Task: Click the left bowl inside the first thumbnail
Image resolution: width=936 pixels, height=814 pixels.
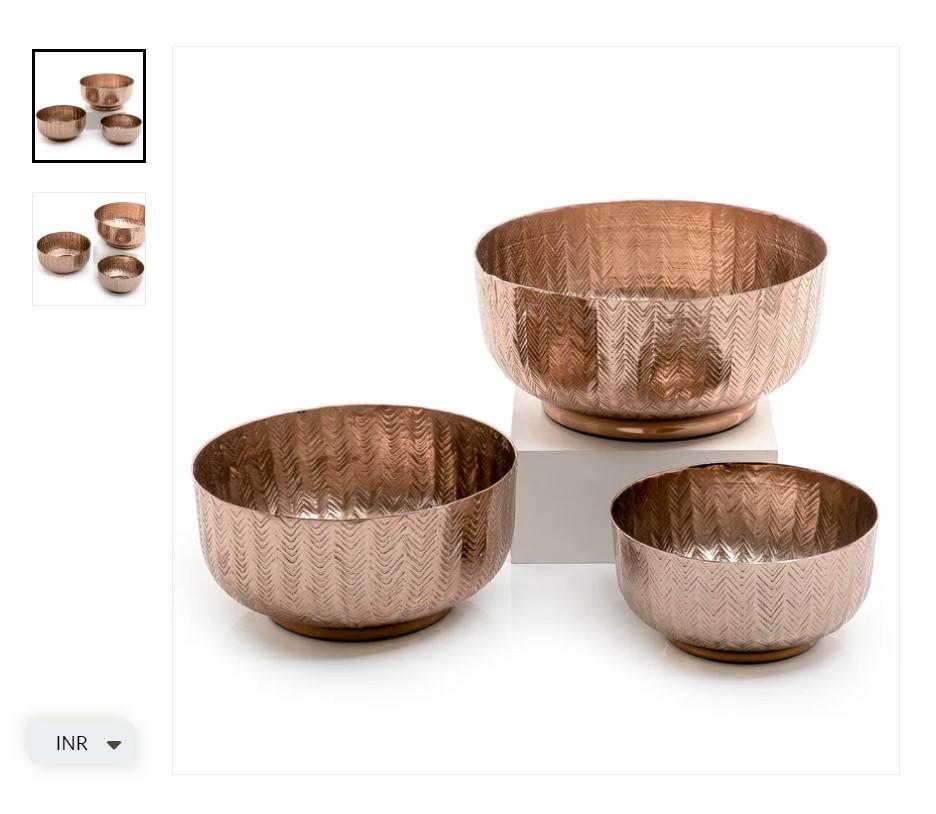Action: tap(61, 122)
